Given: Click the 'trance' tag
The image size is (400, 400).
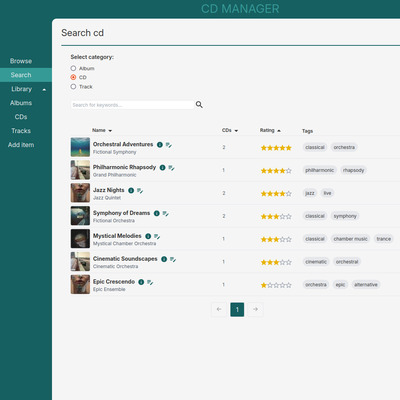Looking at the screenshot, I should point(384,239).
